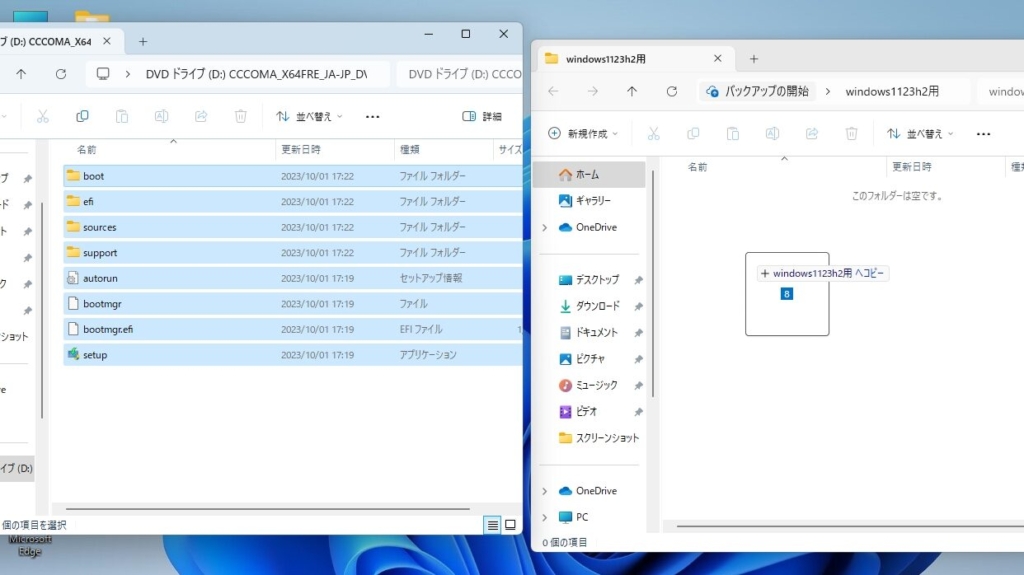
Task: Click search box in DVD drive window
Action: (x=460, y=74)
